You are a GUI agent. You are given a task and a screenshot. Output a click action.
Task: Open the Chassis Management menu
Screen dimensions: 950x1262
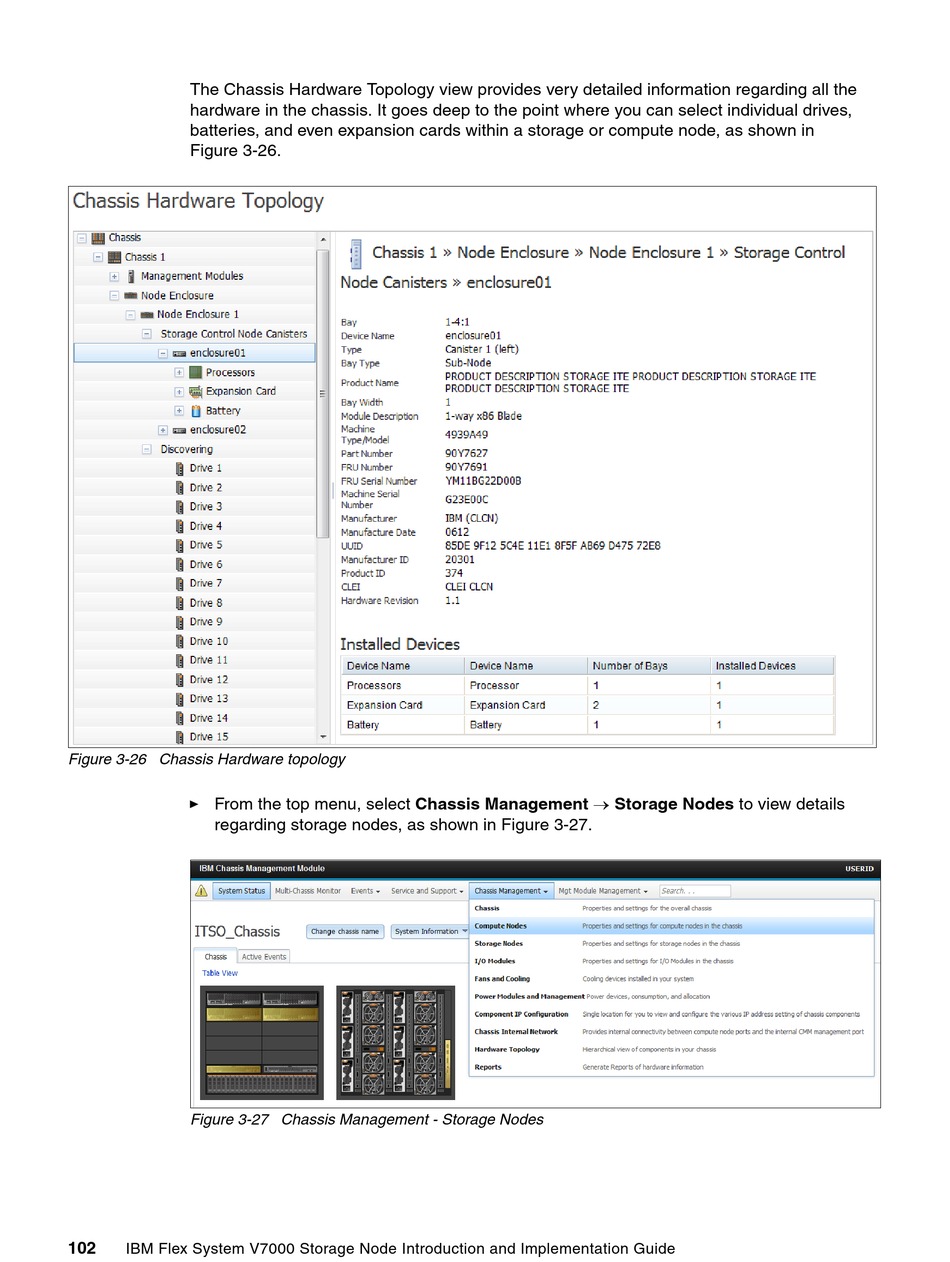tap(511, 891)
